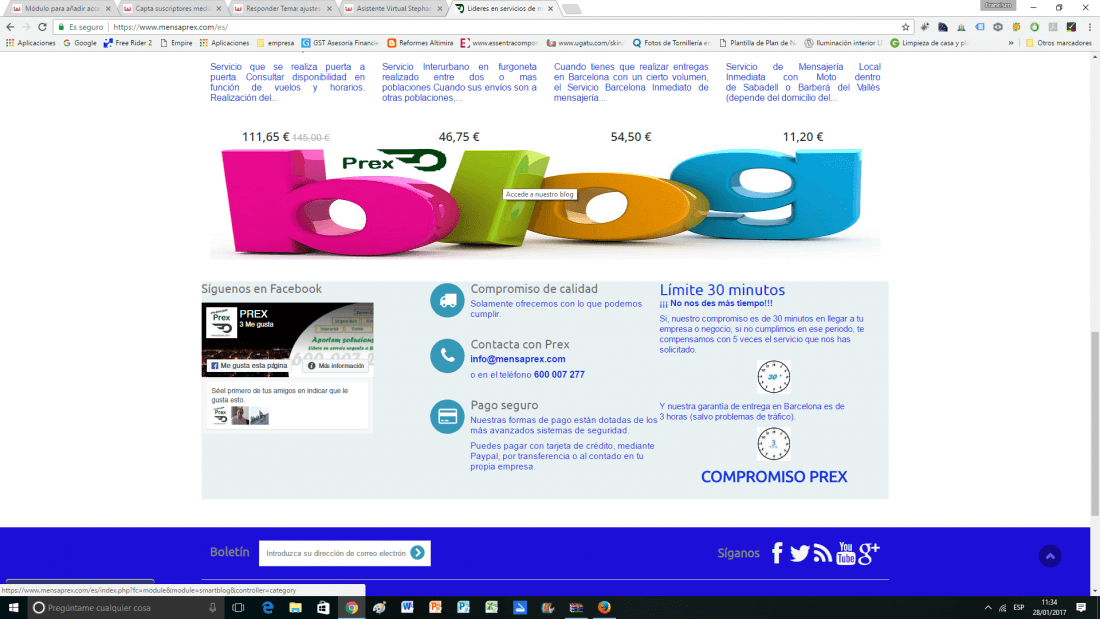Open File Explorer from taskbar
The width and height of the screenshot is (1100, 619).
(295, 608)
